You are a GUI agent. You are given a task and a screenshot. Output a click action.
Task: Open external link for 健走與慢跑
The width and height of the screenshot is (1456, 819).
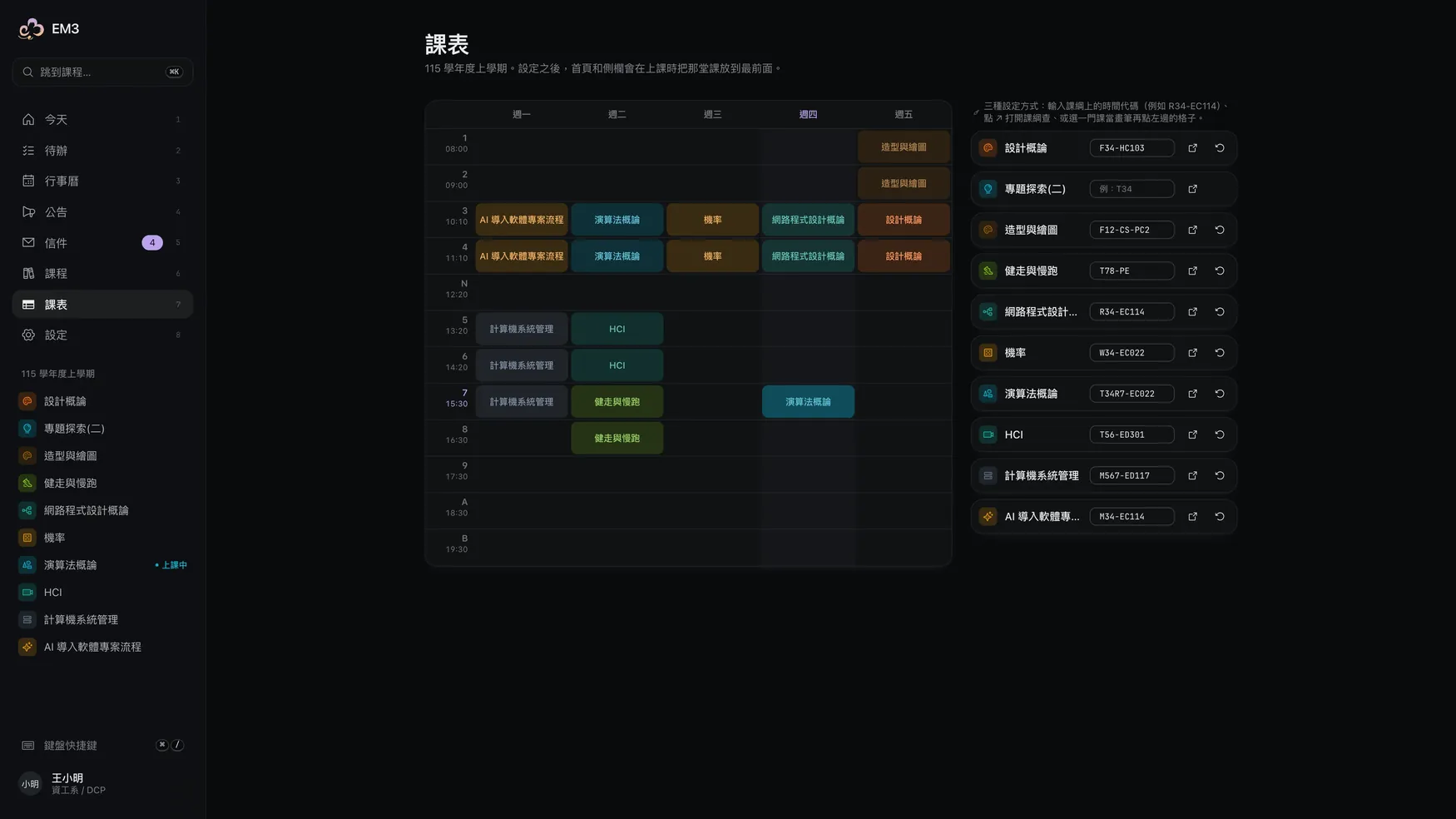coord(1192,271)
